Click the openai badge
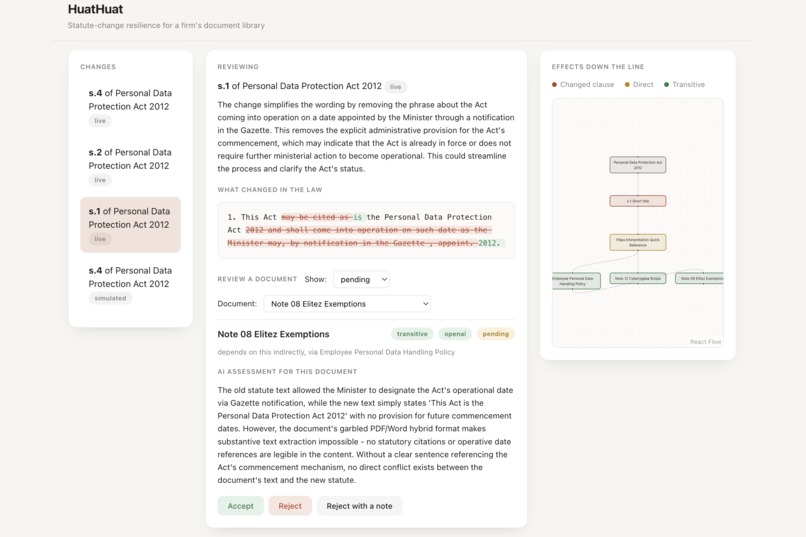806x537 pixels. 455,334
